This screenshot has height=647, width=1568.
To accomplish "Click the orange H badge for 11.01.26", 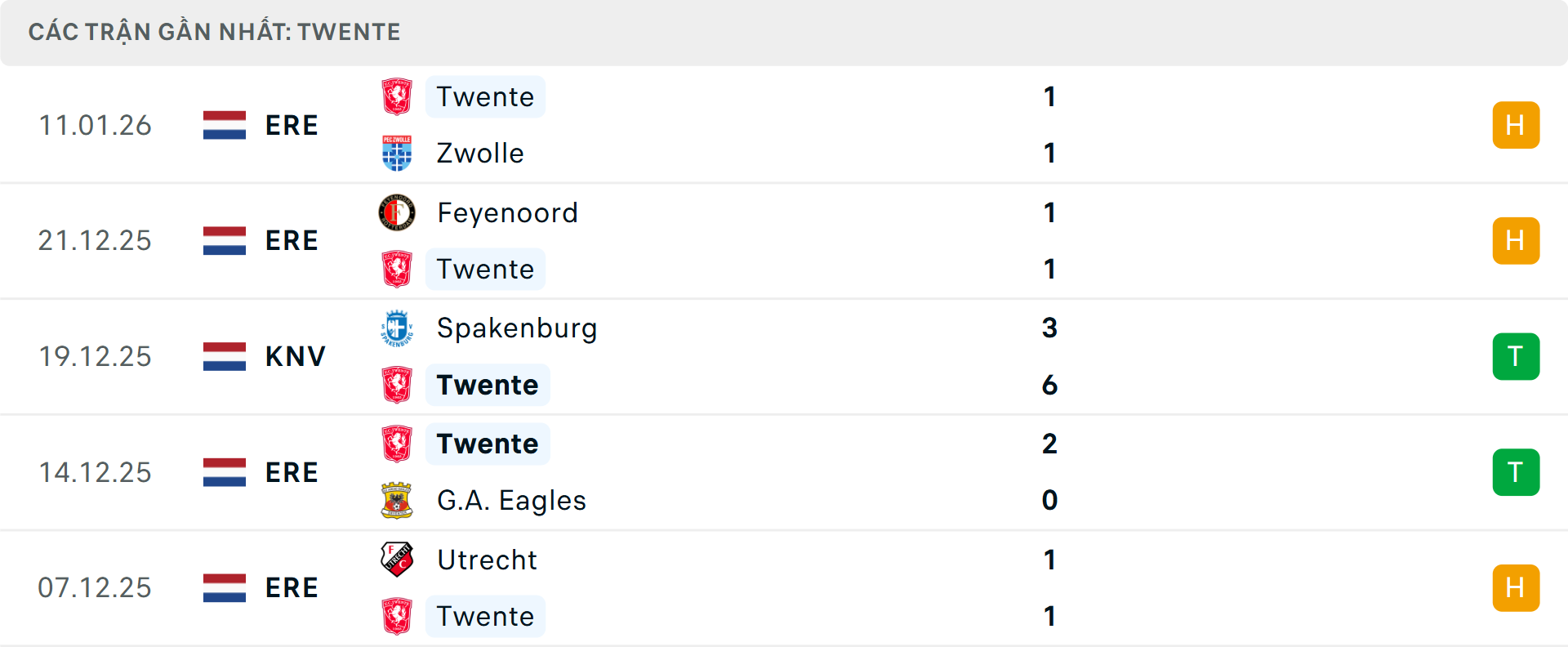I will click(1515, 125).
